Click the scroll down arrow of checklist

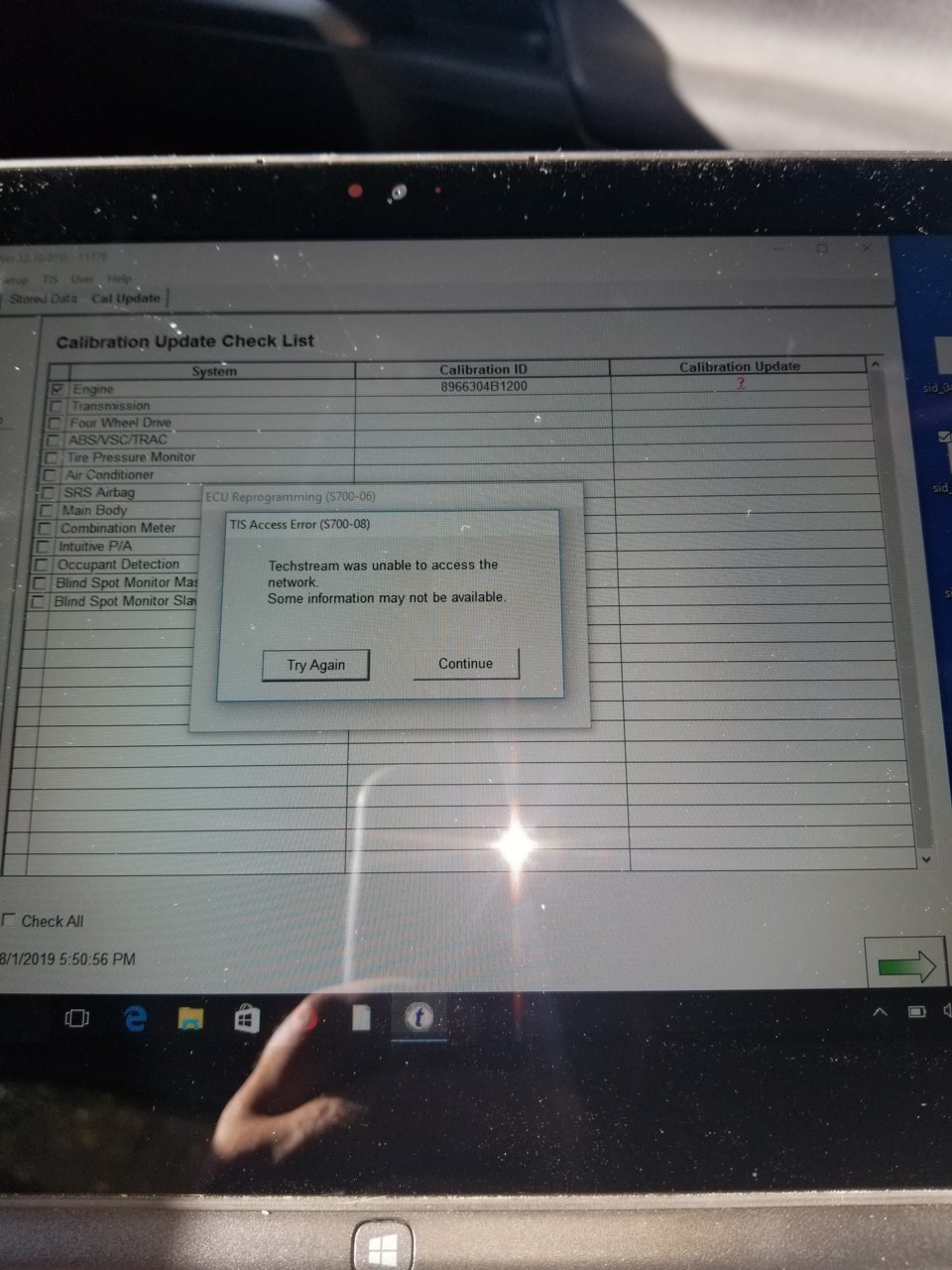coord(925,859)
